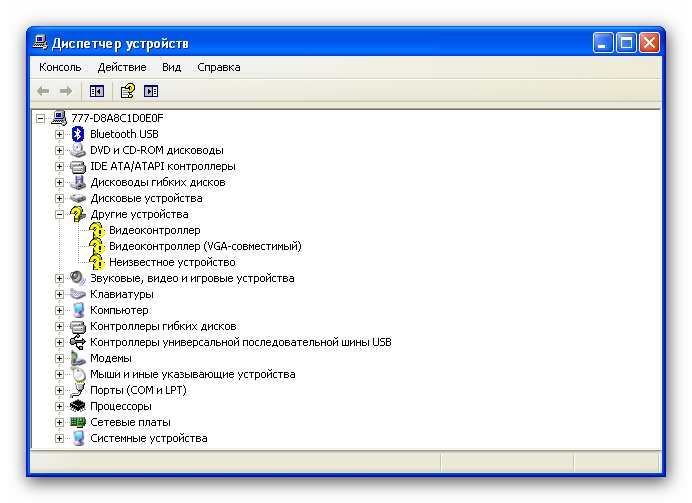692x503 pixels.
Task: Open the Properties help icon in toolbar
Action: tap(128, 91)
